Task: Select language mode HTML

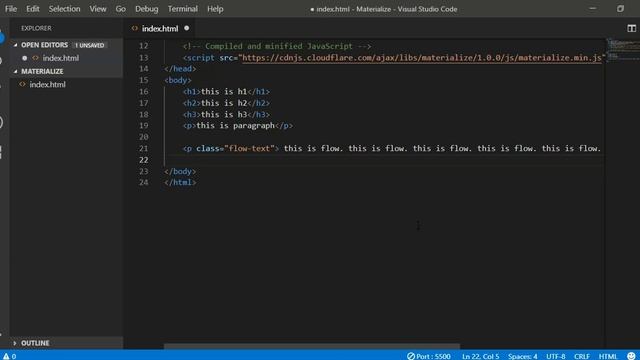Action: [608, 356]
